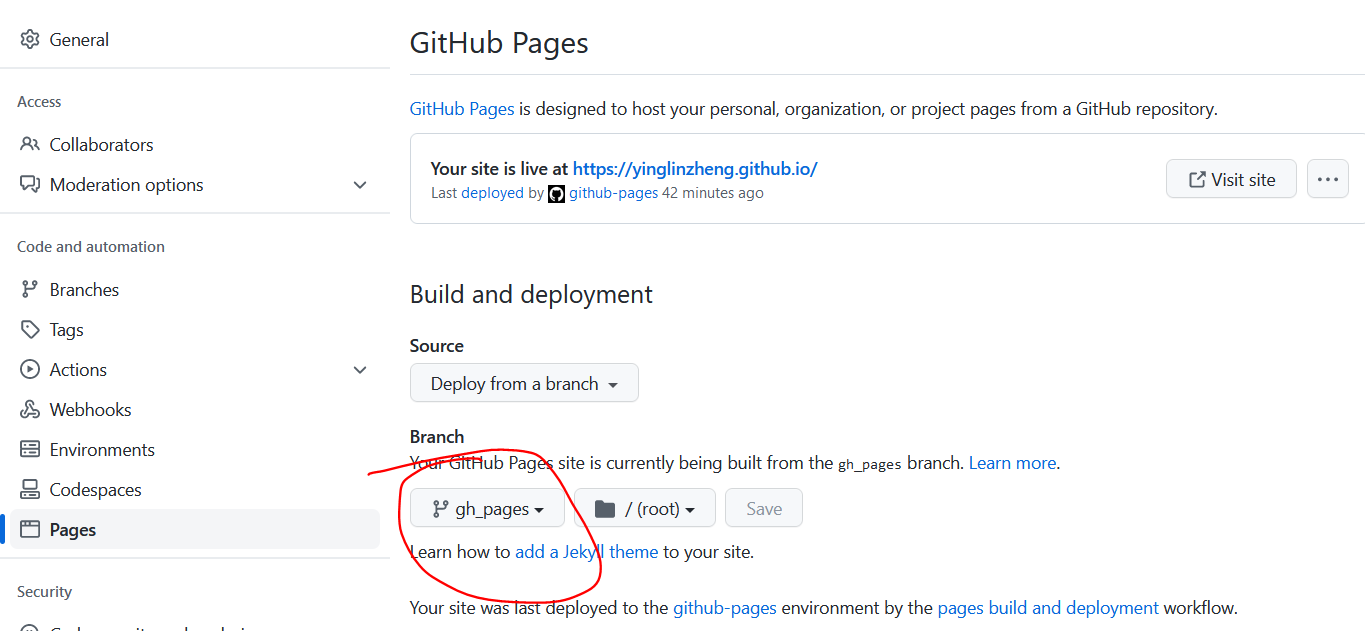Click the Branches git-branch icon in sidebar
Image resolution: width=1365 pixels, height=631 pixels.
click(30, 289)
